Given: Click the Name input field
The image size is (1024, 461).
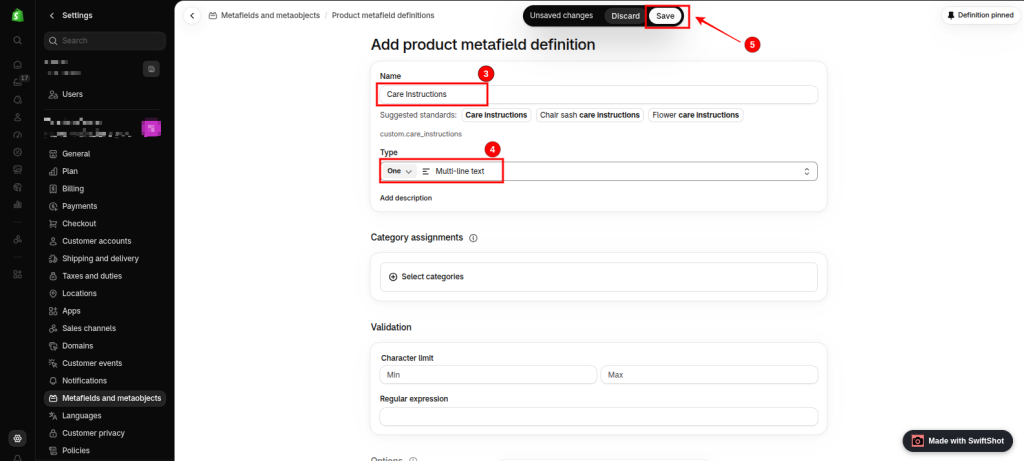Looking at the screenshot, I should (598, 95).
